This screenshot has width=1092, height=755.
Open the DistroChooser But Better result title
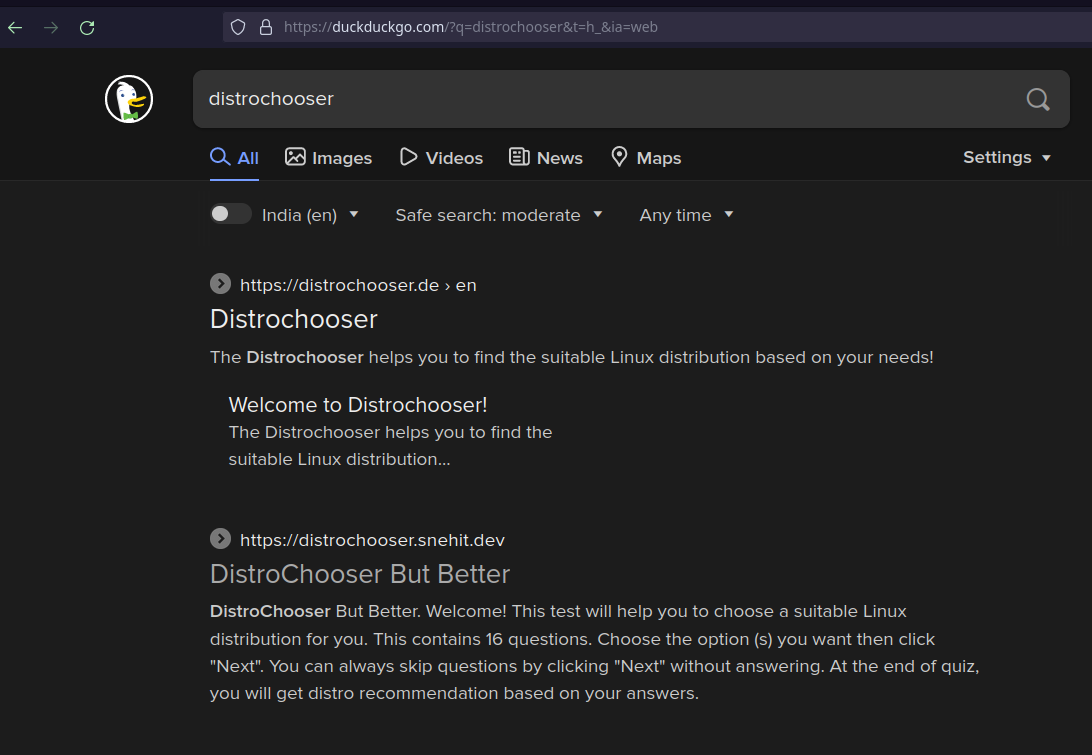(x=360, y=575)
